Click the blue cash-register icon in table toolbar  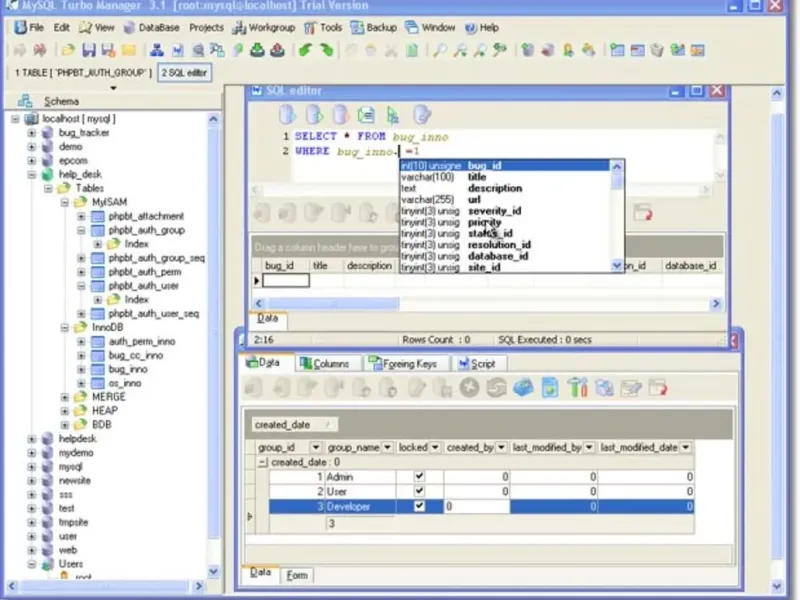point(523,388)
